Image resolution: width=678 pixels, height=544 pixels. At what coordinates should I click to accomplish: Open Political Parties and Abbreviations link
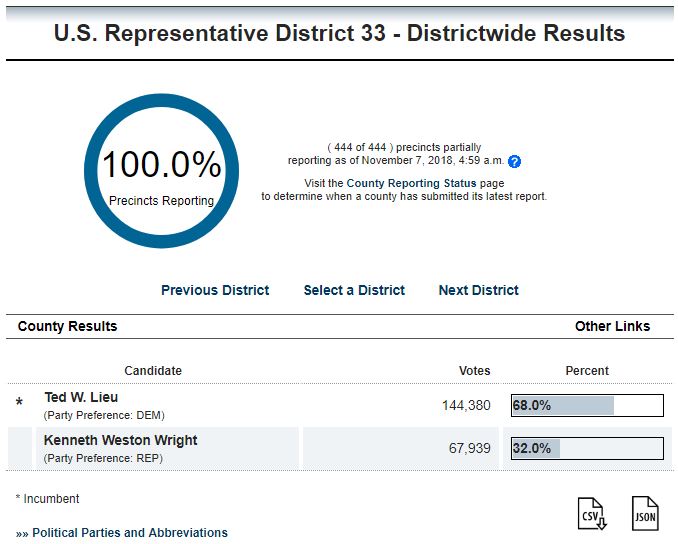[130, 532]
